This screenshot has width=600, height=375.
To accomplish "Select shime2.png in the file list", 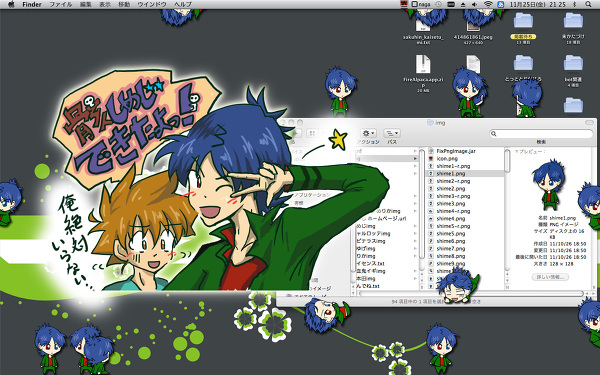I will pyautogui.click(x=450, y=188).
